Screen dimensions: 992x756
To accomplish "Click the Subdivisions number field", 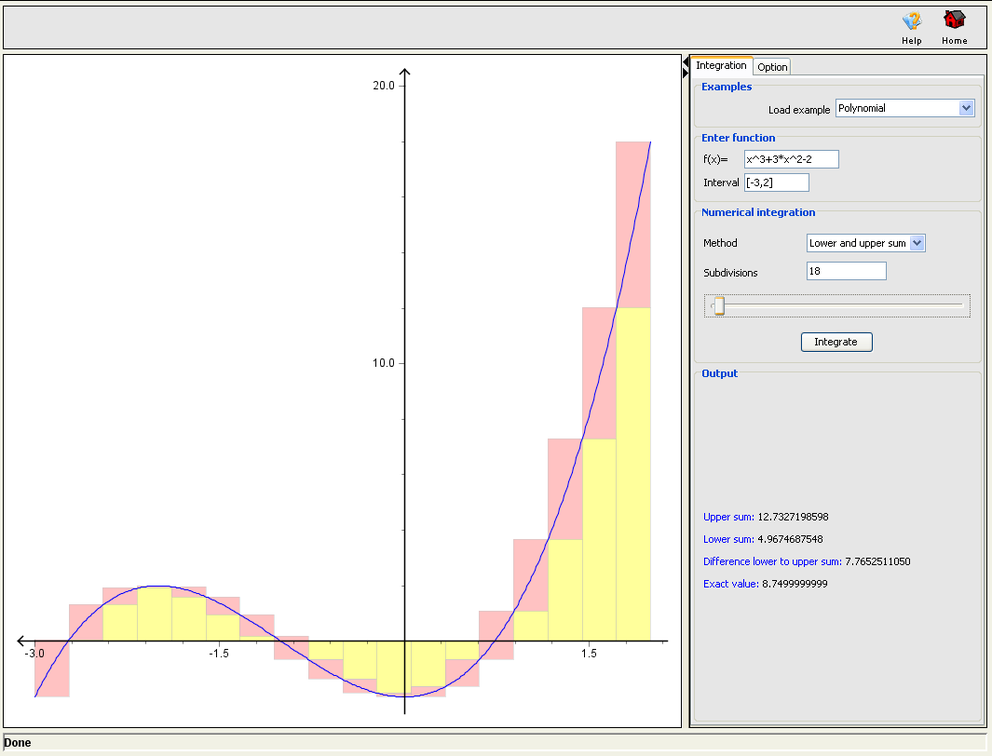I will [x=846, y=271].
